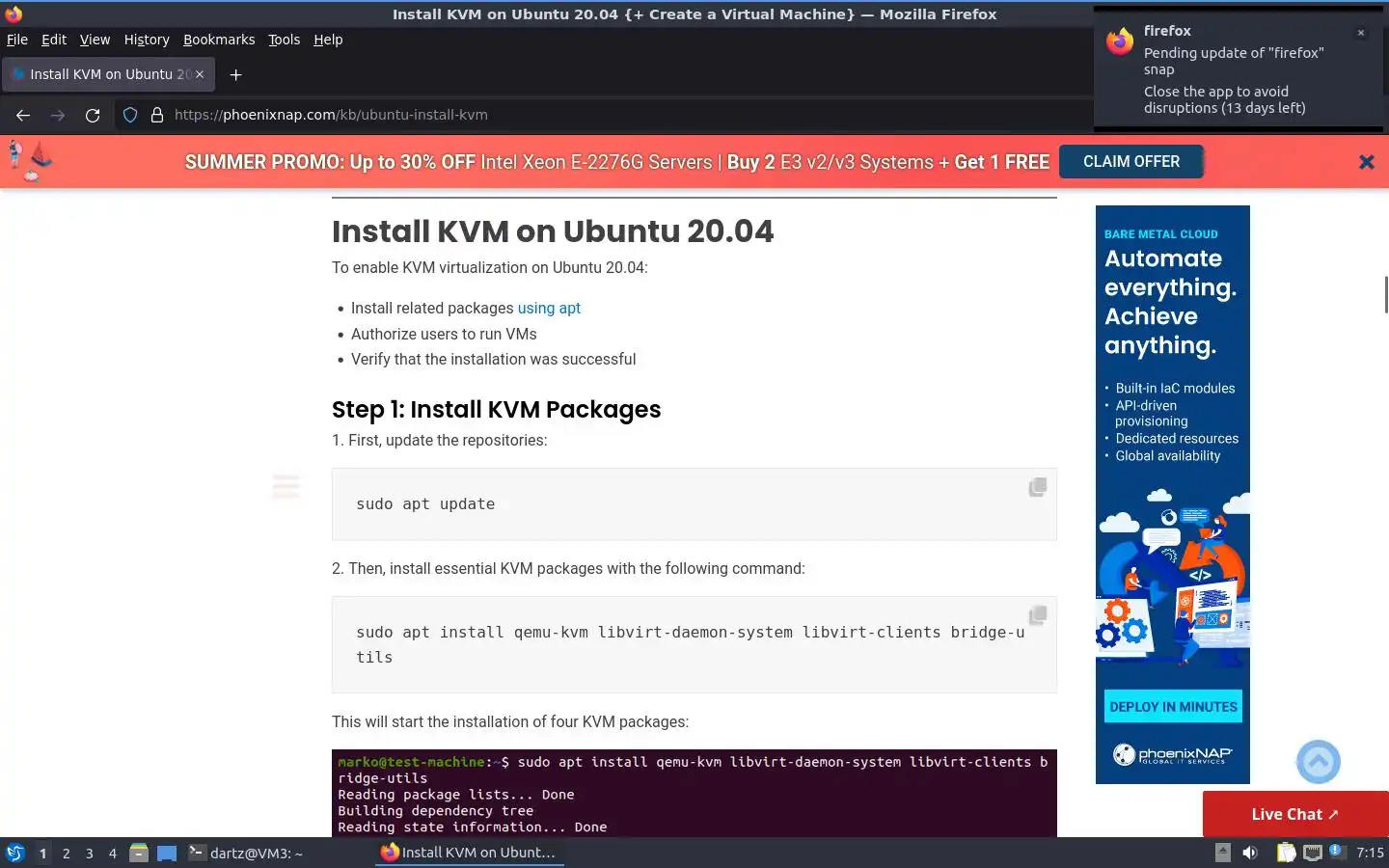Click DEPLOY IN MINUTES in the ad
1389x868 pixels.
click(x=1173, y=707)
